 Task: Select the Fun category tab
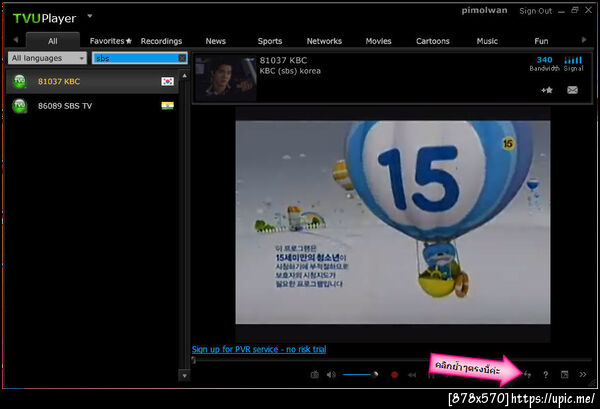tap(541, 41)
